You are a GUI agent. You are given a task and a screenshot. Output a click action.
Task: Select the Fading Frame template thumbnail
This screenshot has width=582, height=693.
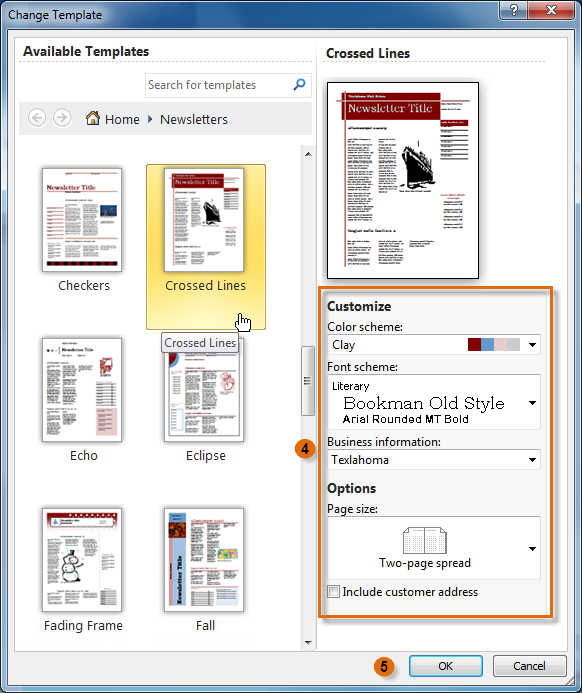(82, 560)
